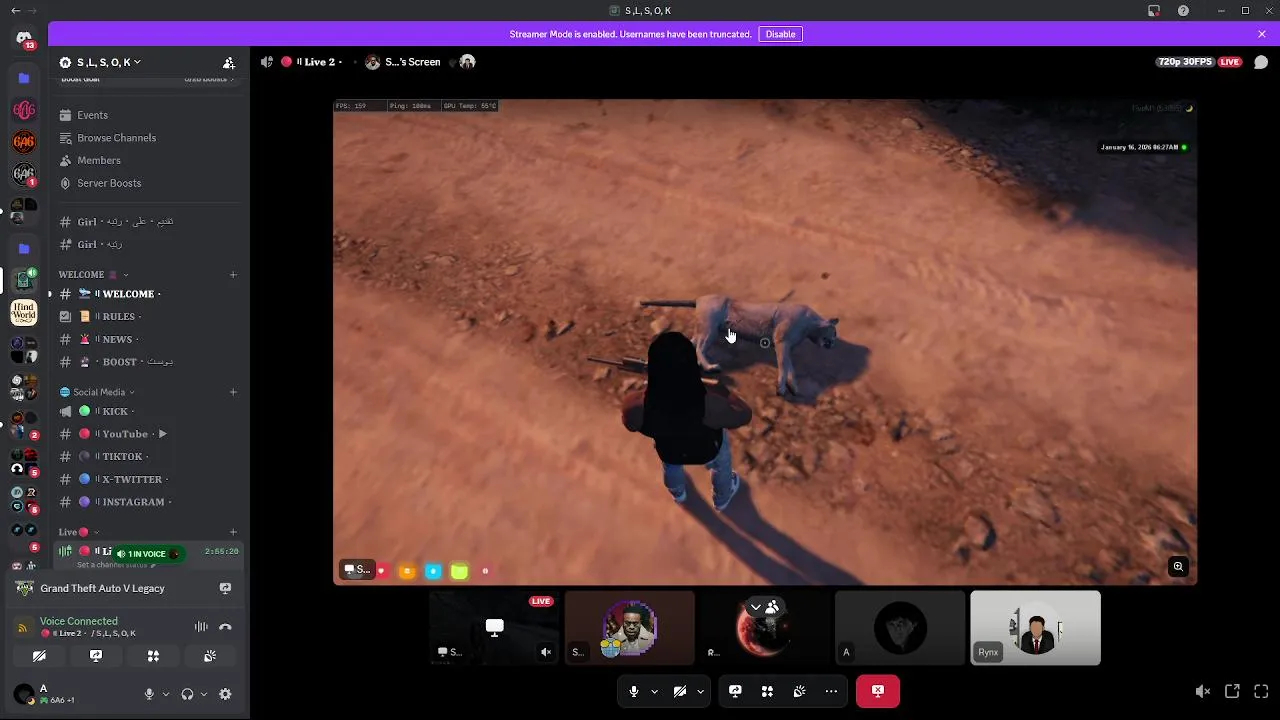Select the LIVE stream thumbnail tile
The width and height of the screenshot is (1280, 720).
click(494, 628)
